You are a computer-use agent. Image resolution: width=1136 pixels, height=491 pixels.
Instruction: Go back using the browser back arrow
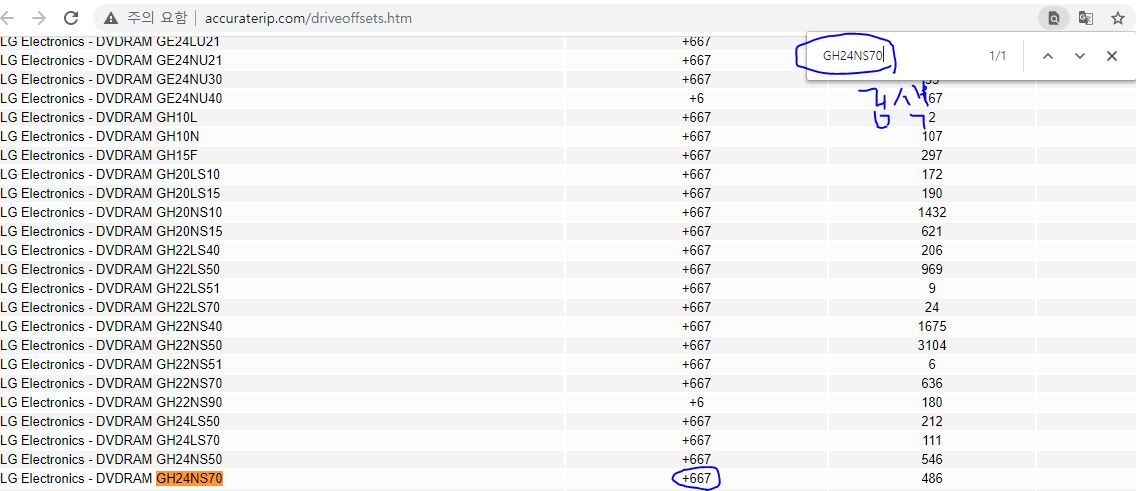[x=7, y=18]
